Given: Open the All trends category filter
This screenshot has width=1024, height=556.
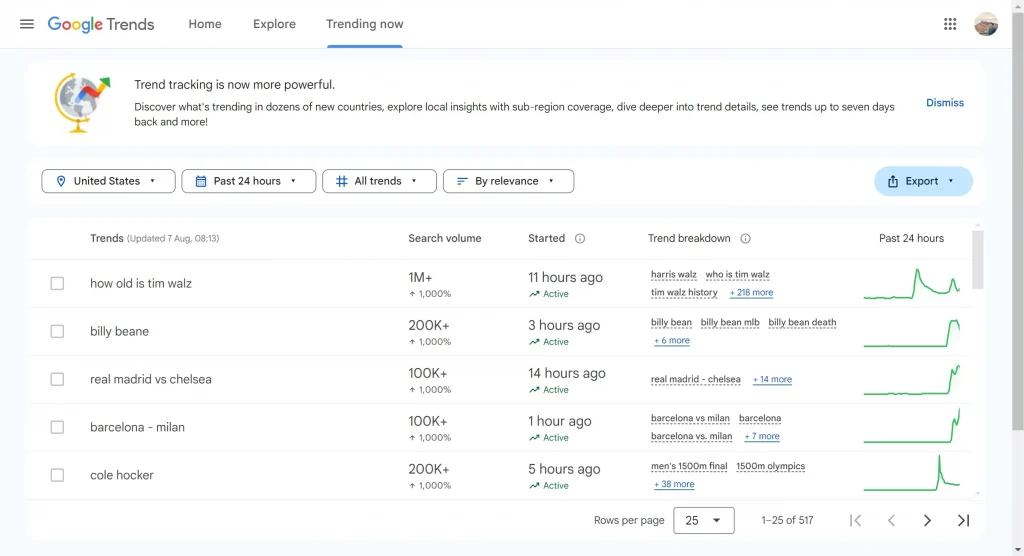Looking at the screenshot, I should coord(379,181).
